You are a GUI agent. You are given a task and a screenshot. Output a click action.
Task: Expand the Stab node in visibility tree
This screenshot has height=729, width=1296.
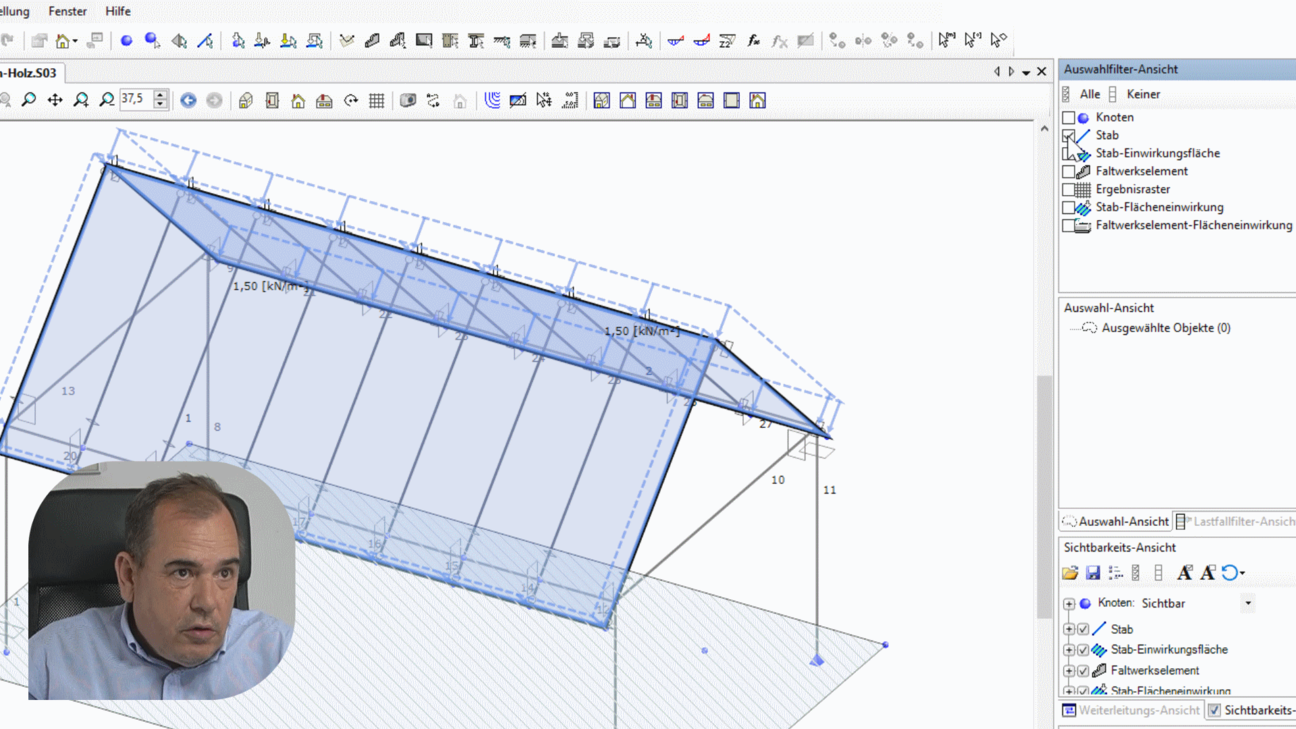click(x=1069, y=630)
